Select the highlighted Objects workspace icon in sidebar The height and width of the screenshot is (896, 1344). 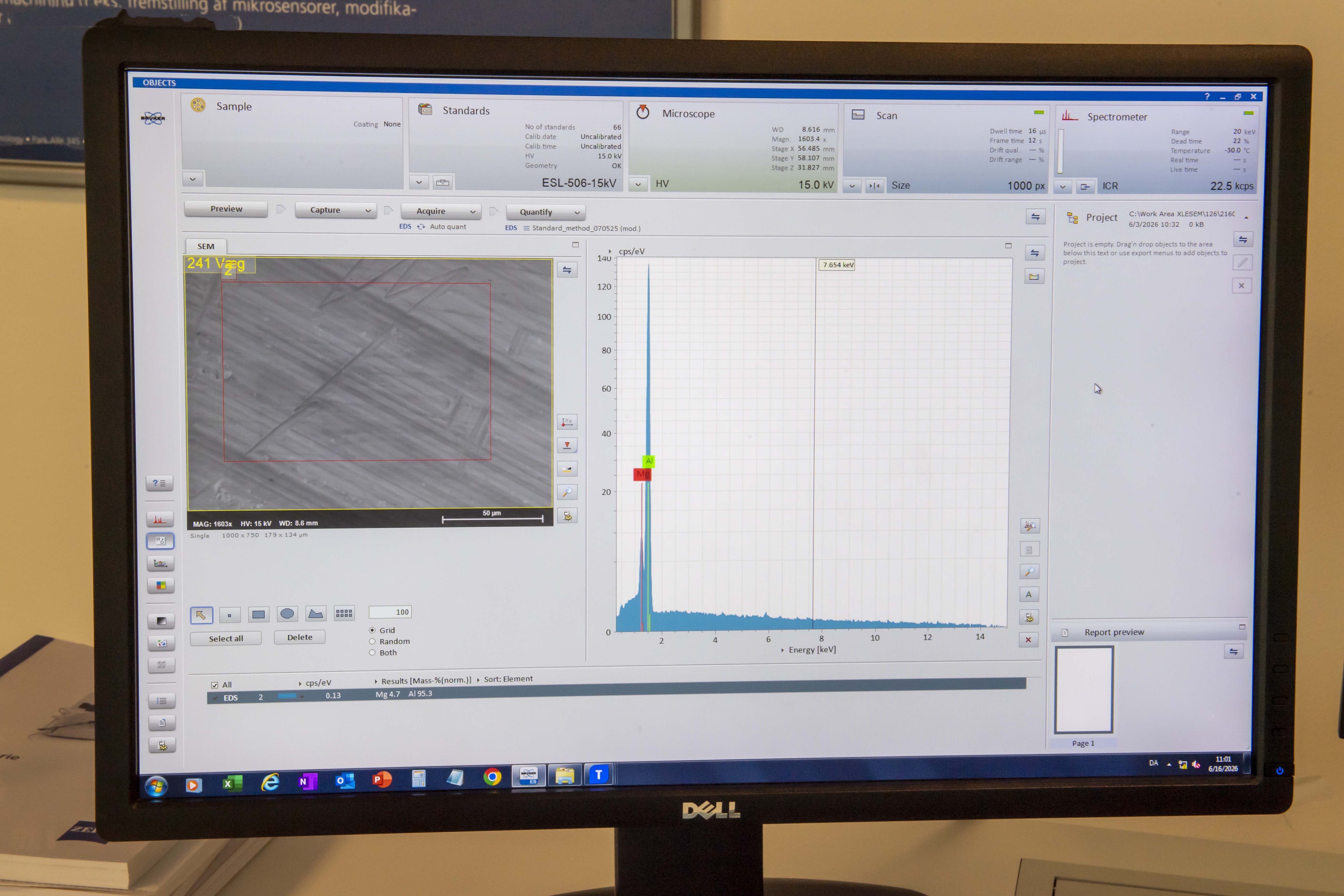click(161, 541)
